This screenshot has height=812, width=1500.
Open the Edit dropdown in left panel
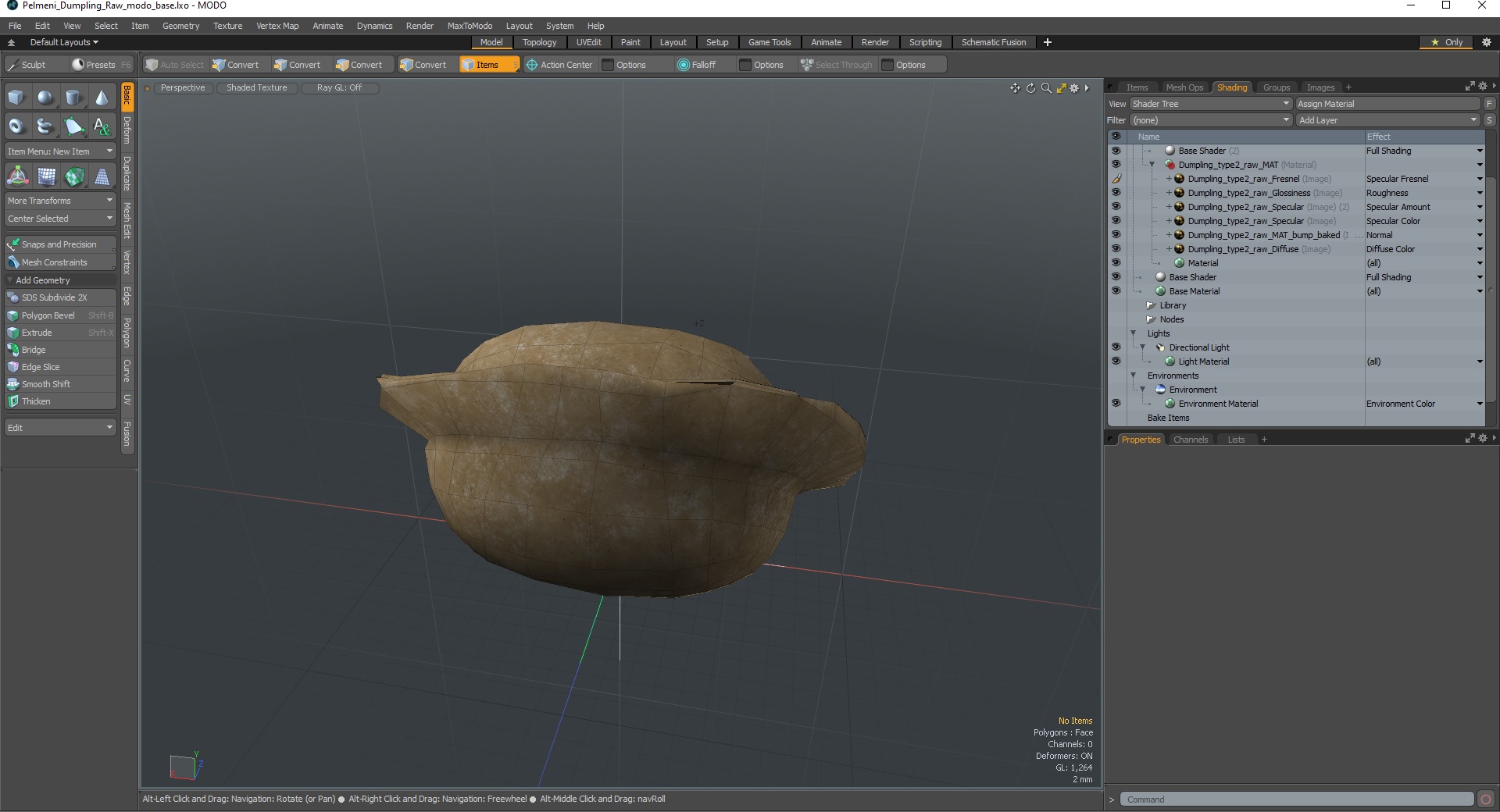click(x=60, y=428)
